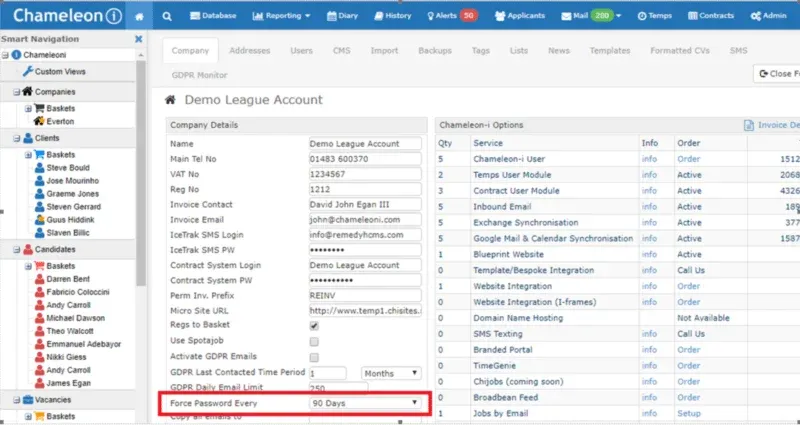The width and height of the screenshot is (800, 425).
Task: Open the search magnifier icon
Action: pyautogui.click(x=167, y=16)
